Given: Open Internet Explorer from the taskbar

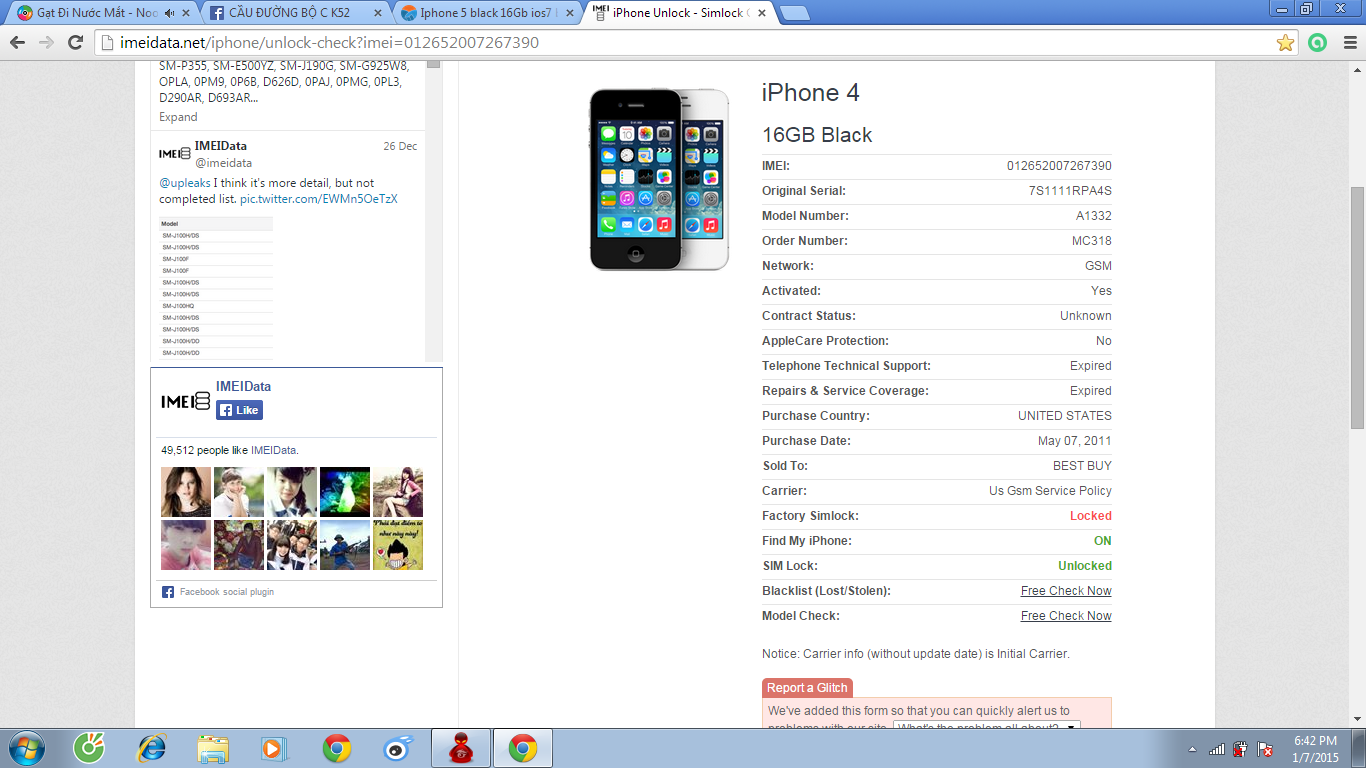Looking at the screenshot, I should (x=152, y=748).
